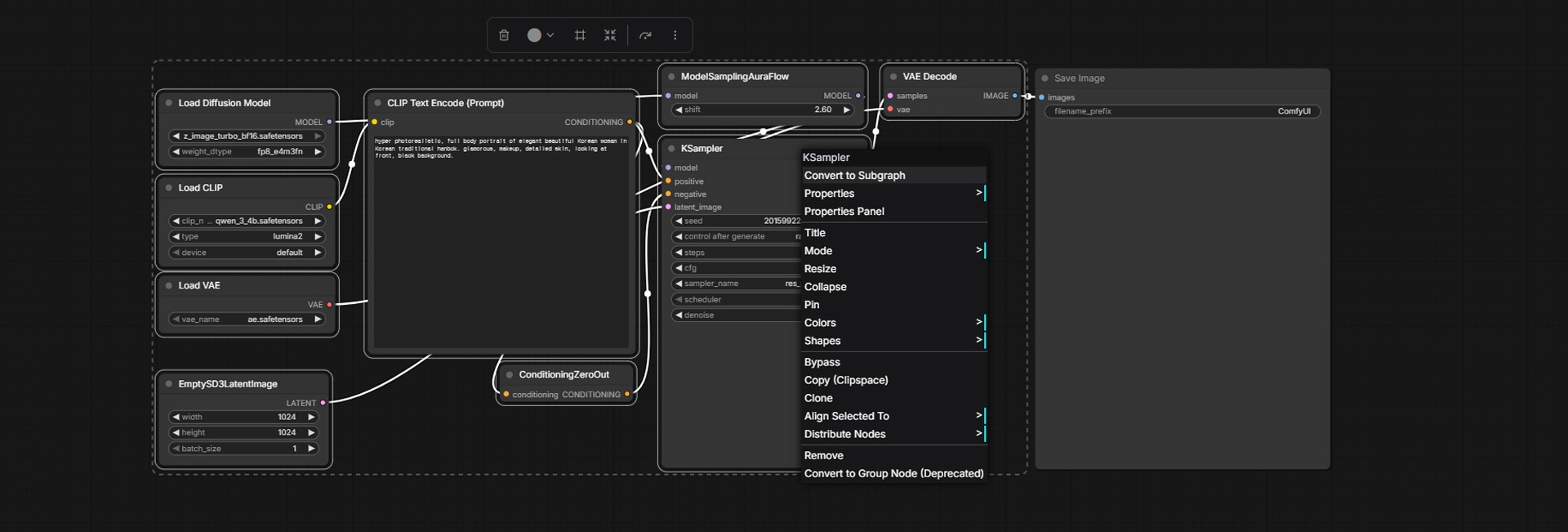The height and width of the screenshot is (532, 1568).
Task: Click the curved-arrow bypass icon in the toolbar
Action: click(x=645, y=35)
